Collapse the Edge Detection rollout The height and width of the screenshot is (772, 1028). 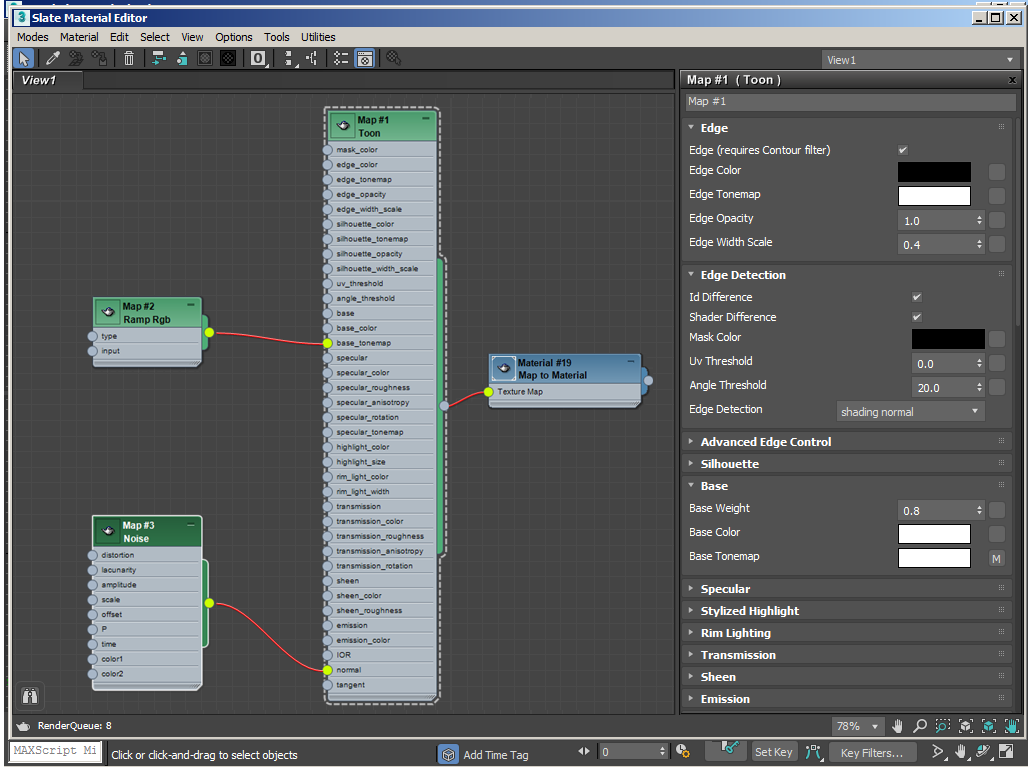[x=743, y=275]
